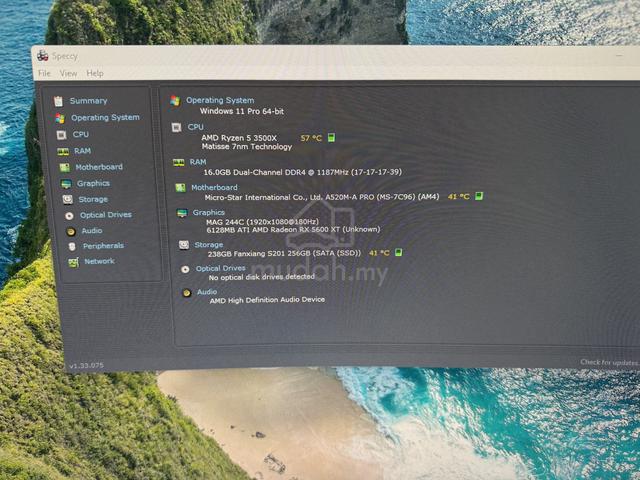
Task: Select Peripherals in the sidebar
Action: point(103,246)
